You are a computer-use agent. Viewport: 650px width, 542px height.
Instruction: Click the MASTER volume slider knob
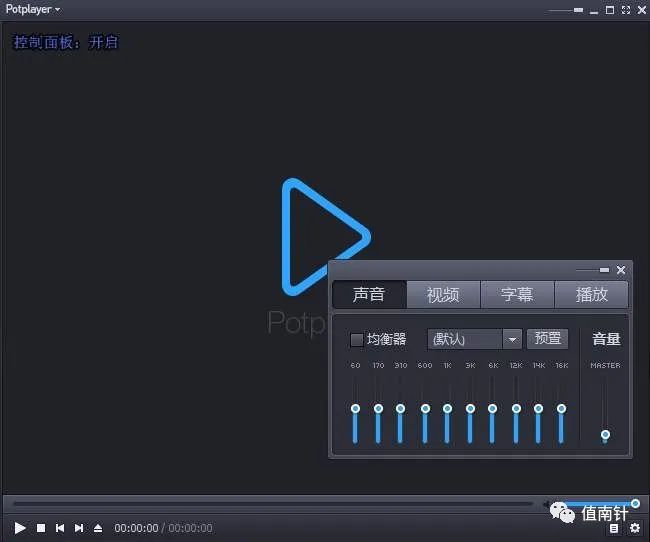[x=605, y=435]
